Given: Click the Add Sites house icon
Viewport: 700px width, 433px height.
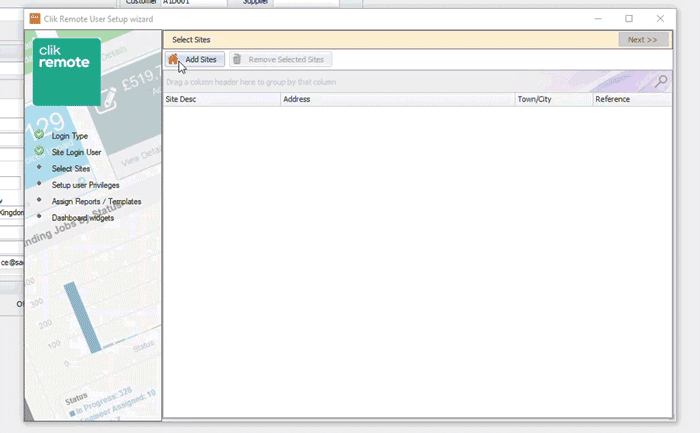Looking at the screenshot, I should [173, 59].
